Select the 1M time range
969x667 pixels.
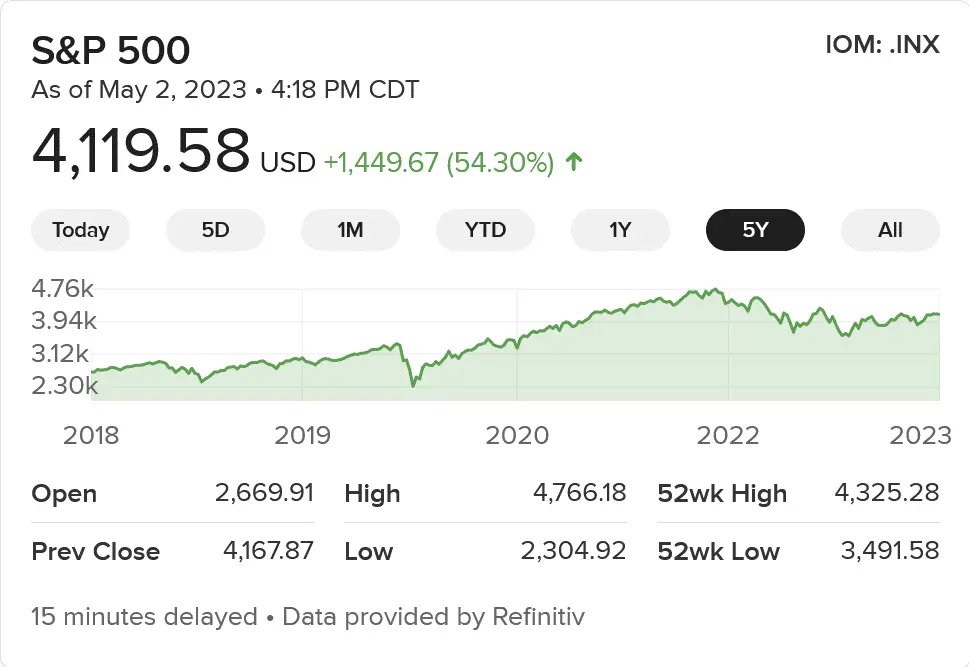tap(350, 230)
